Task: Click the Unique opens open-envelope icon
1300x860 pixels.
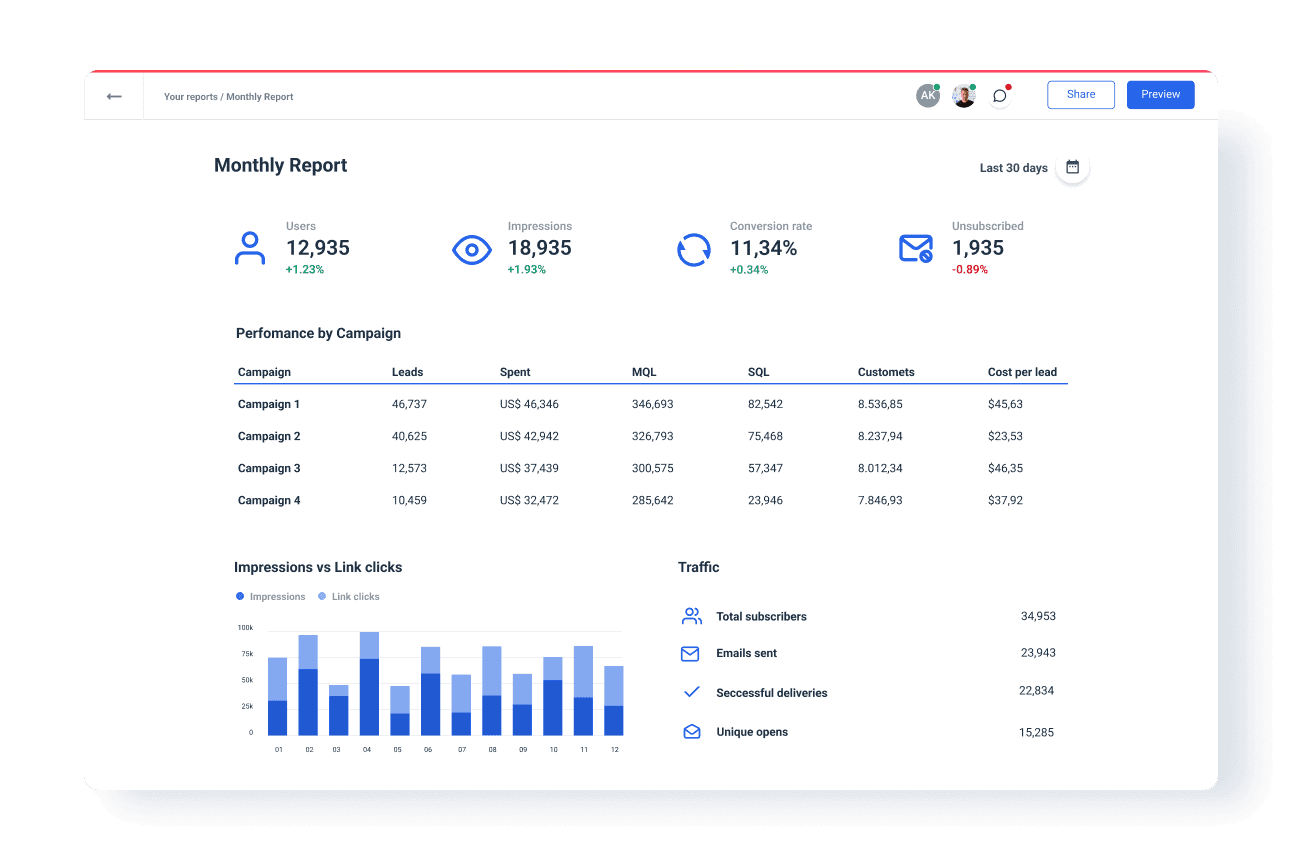Action: [690, 731]
